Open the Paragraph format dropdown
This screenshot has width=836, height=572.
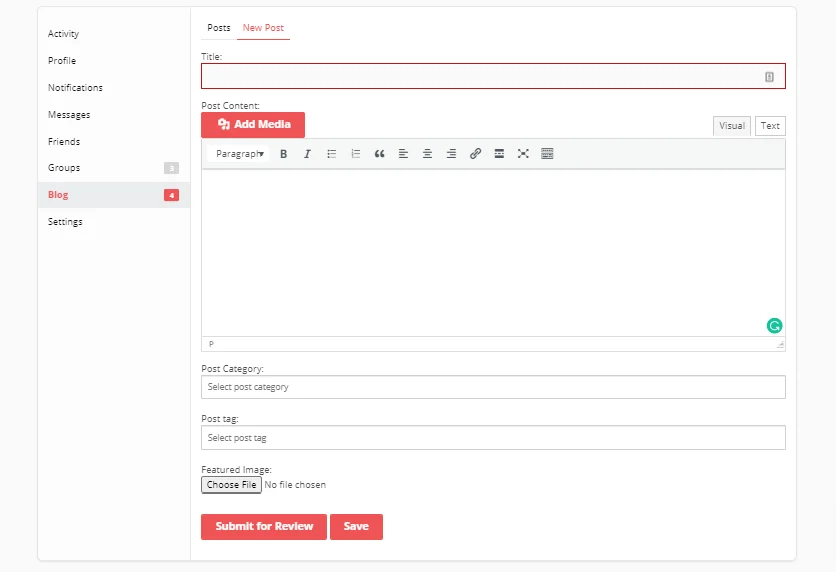coord(238,154)
